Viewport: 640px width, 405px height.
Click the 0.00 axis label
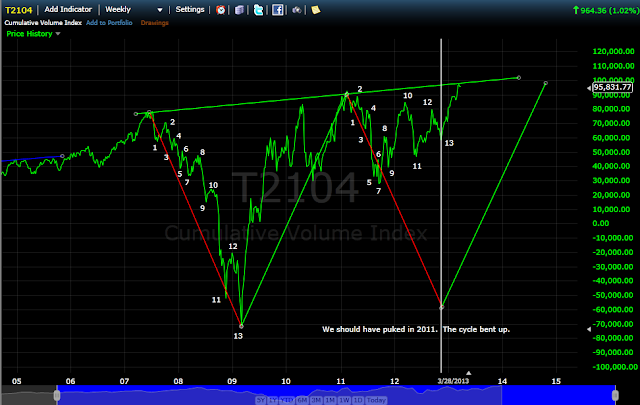coord(600,223)
